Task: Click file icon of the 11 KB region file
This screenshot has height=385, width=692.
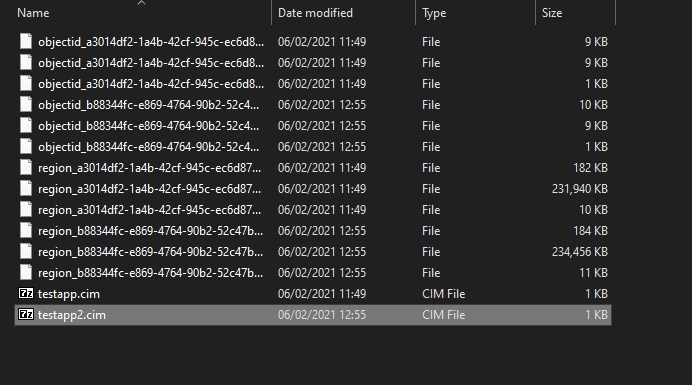Action: 26,272
